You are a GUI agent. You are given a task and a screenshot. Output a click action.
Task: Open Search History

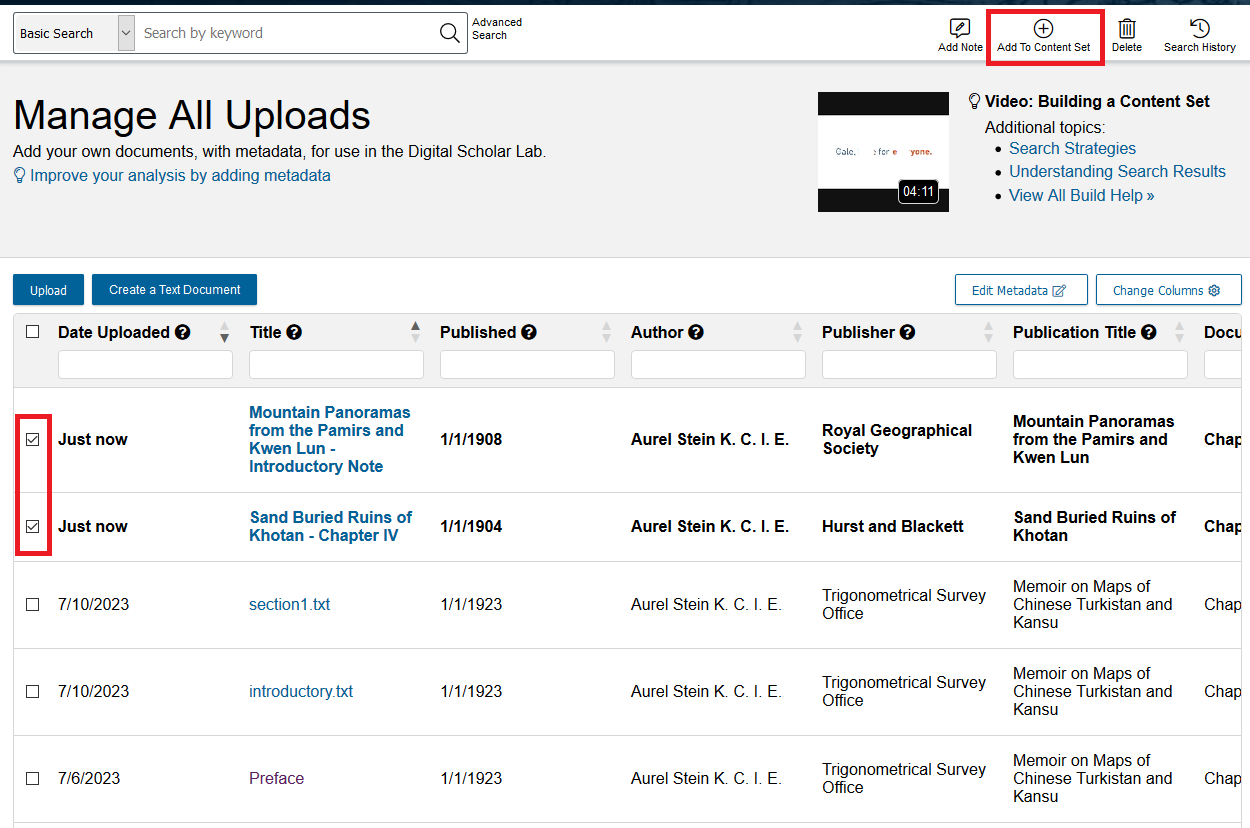[1199, 30]
